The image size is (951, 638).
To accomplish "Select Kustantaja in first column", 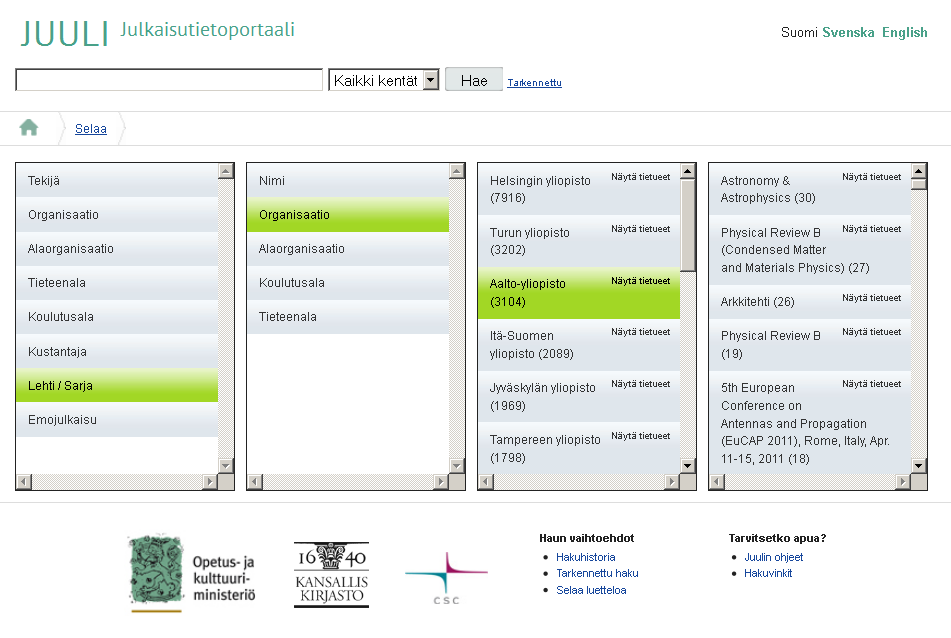I will click(x=117, y=351).
